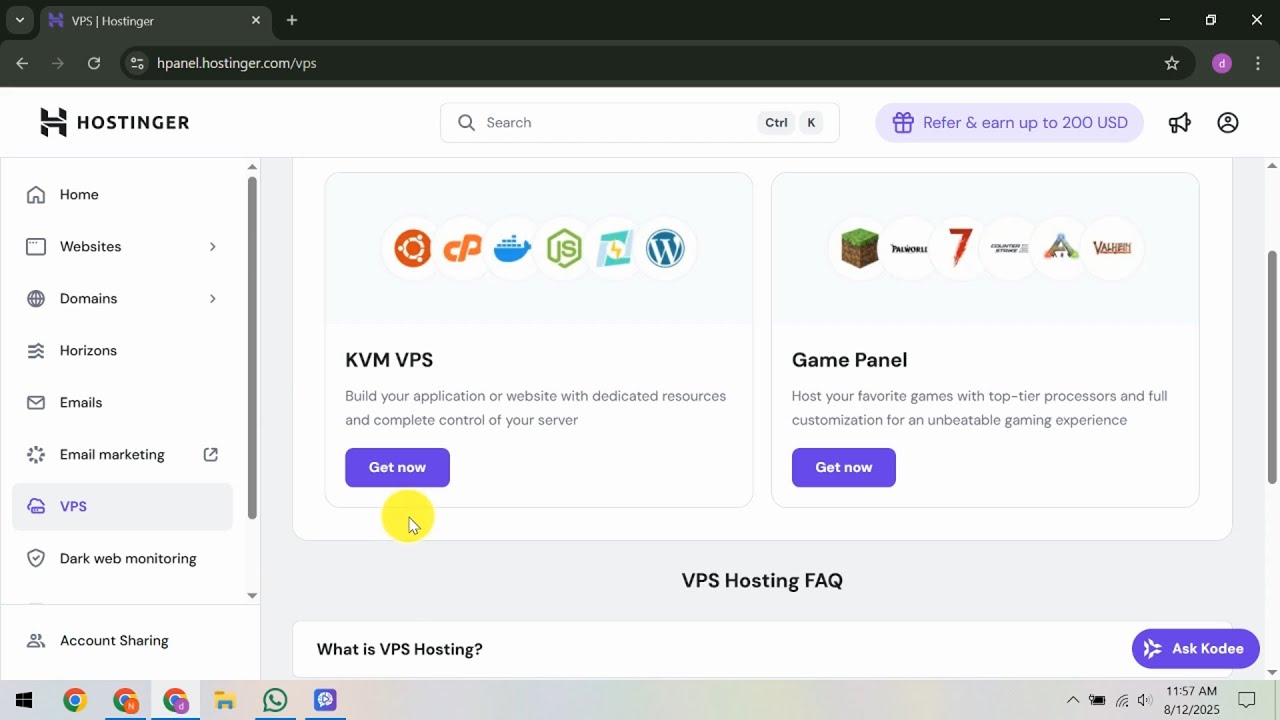Click the Node.js icon
This screenshot has width=1280, height=720.
click(564, 248)
